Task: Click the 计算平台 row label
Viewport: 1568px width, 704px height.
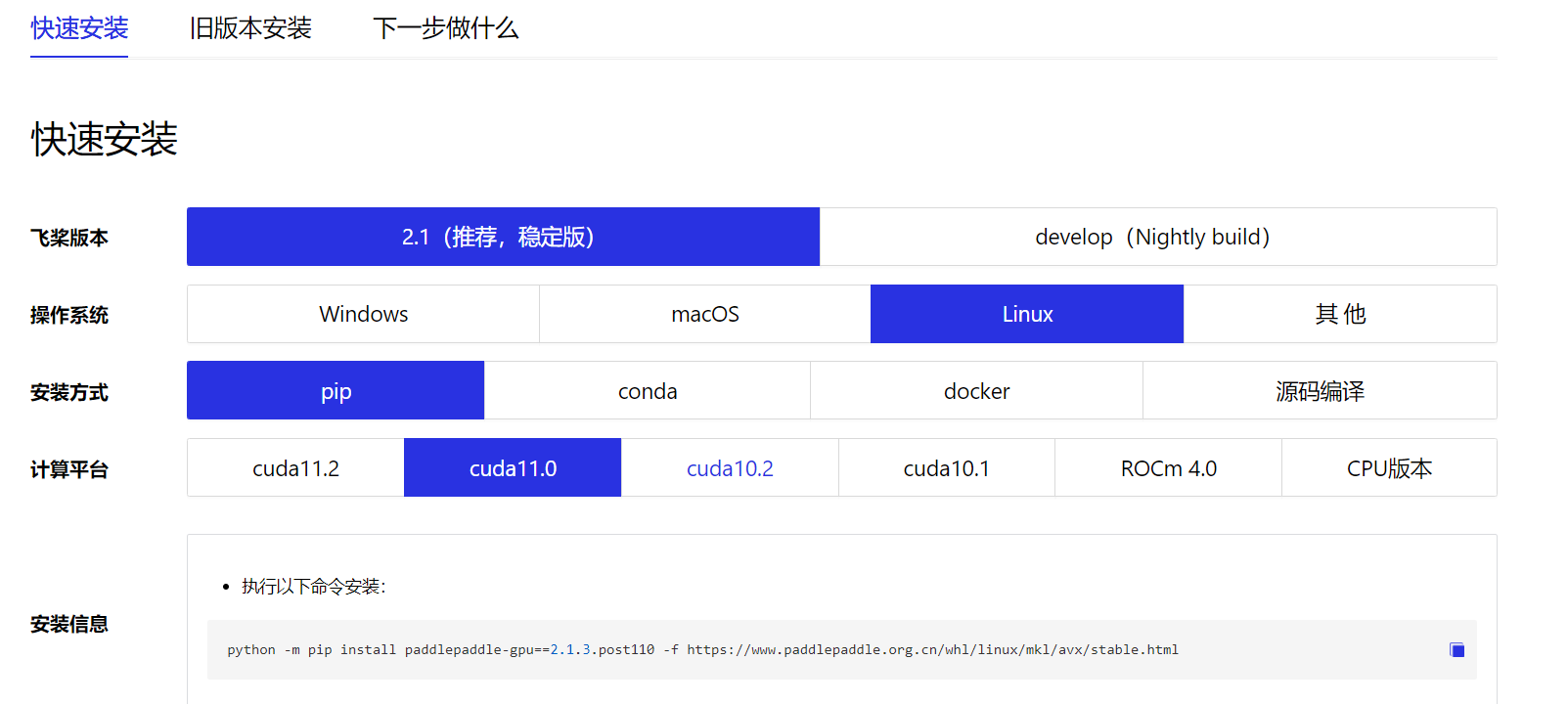Action: pyautogui.click(x=69, y=469)
